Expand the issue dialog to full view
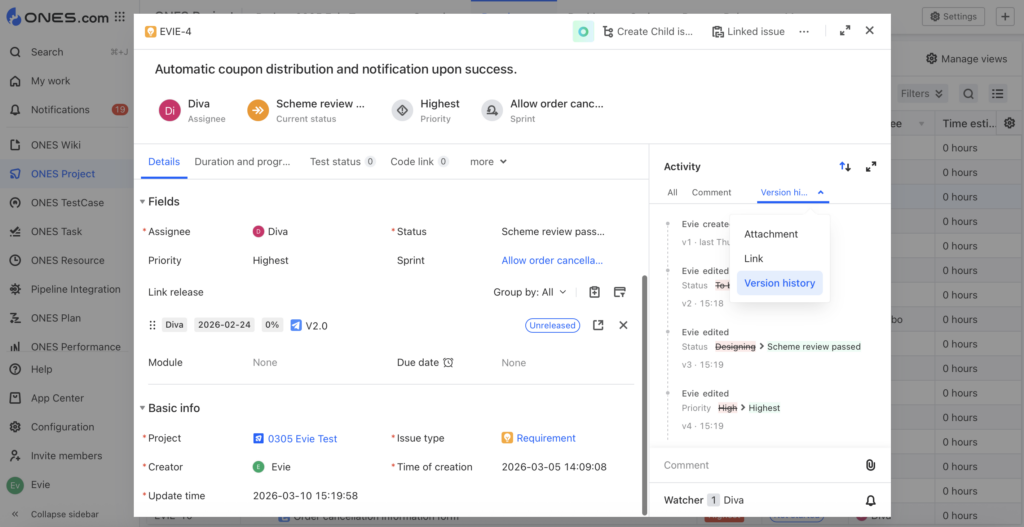Viewport: 1024px width, 527px height. (x=845, y=31)
